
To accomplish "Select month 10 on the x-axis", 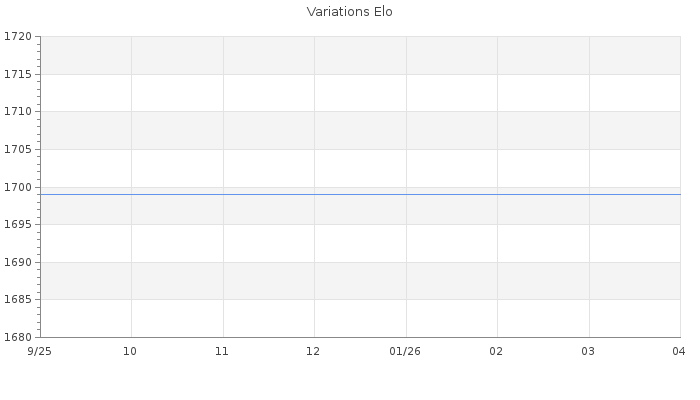I will (130, 351).
